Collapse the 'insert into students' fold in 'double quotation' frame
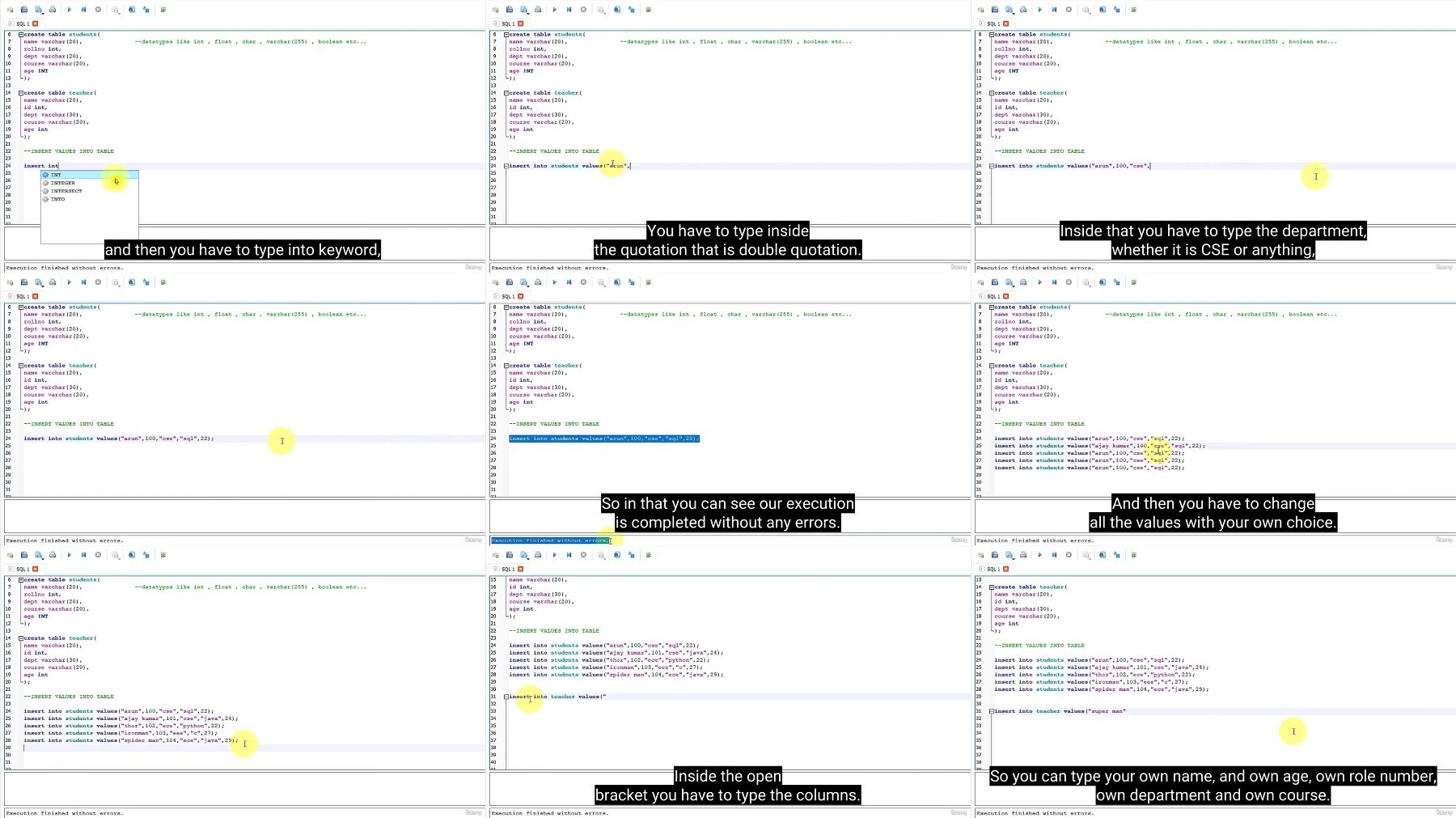The height and width of the screenshot is (818, 1456). (x=506, y=166)
